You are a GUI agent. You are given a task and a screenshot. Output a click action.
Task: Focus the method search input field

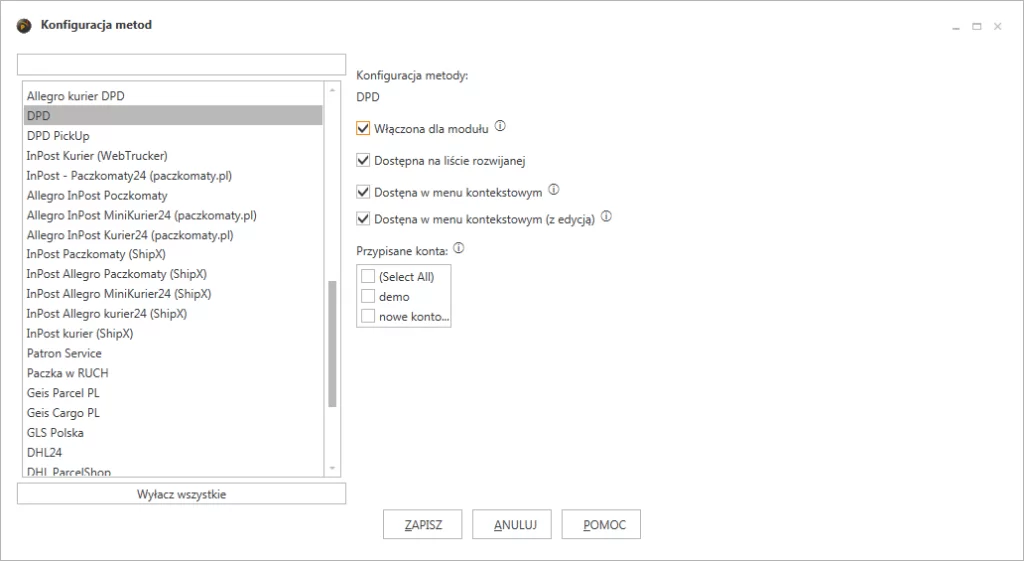pos(182,65)
